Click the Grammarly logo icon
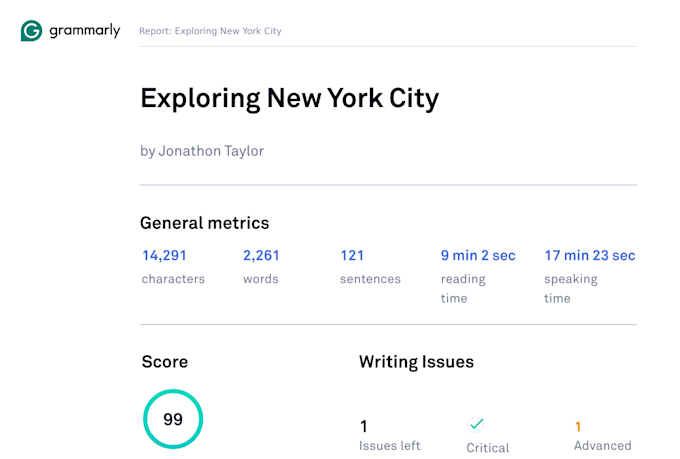The height and width of the screenshot is (459, 680). pos(31,31)
